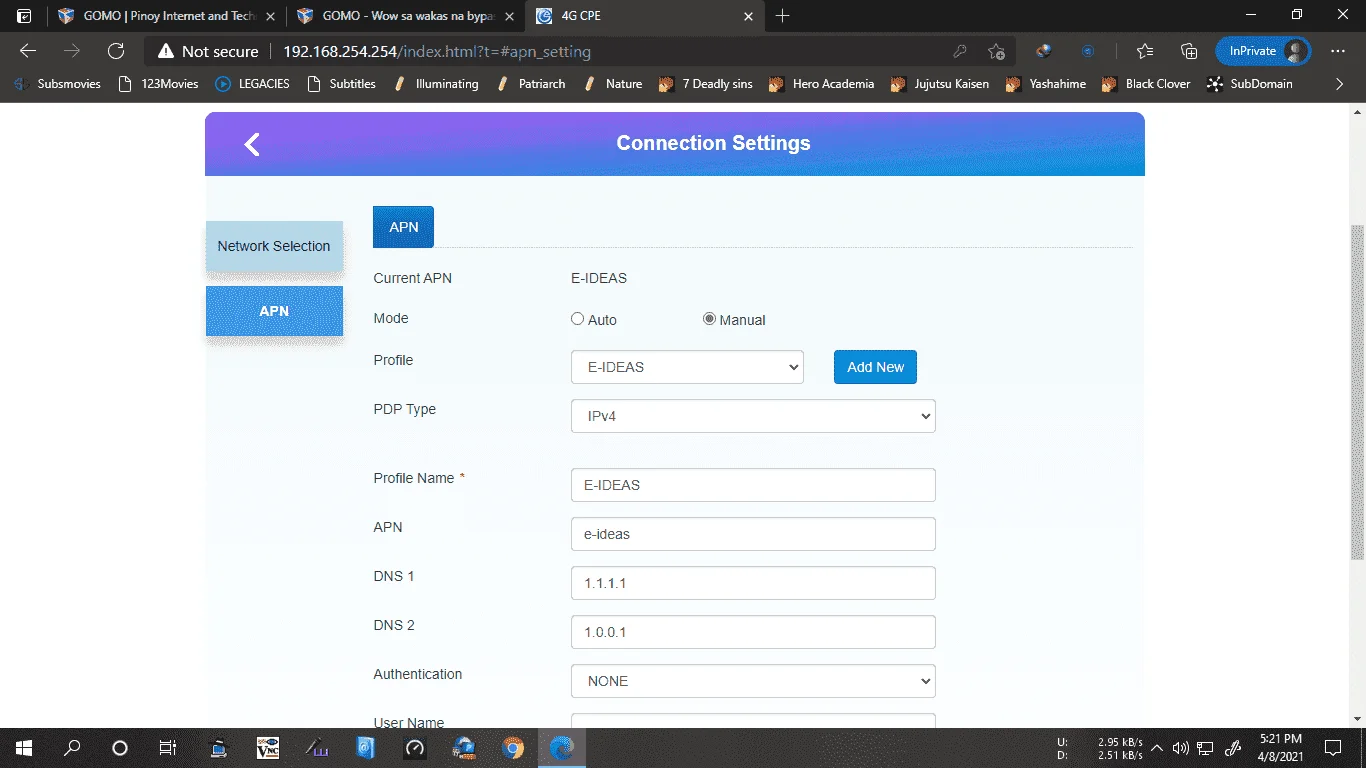Expand more bookmarks chevron
1366x768 pixels.
(1340, 84)
